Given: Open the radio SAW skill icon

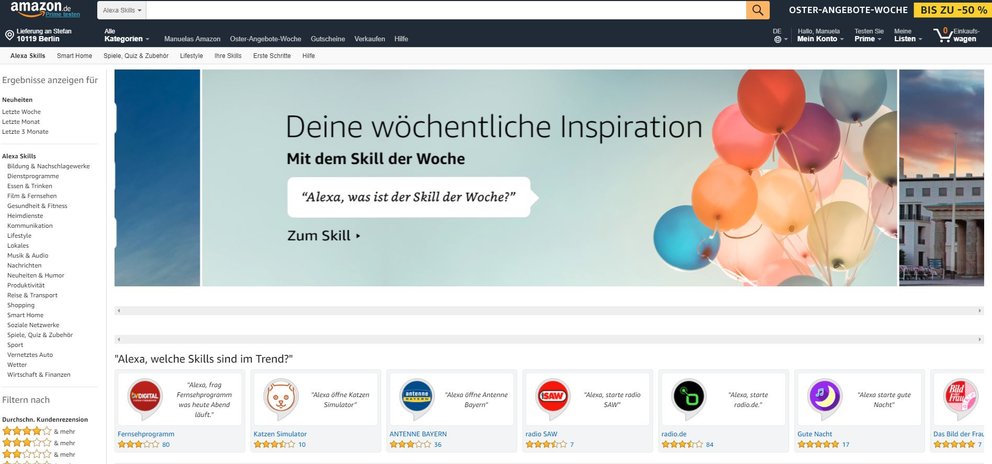Looking at the screenshot, I should click(x=552, y=398).
